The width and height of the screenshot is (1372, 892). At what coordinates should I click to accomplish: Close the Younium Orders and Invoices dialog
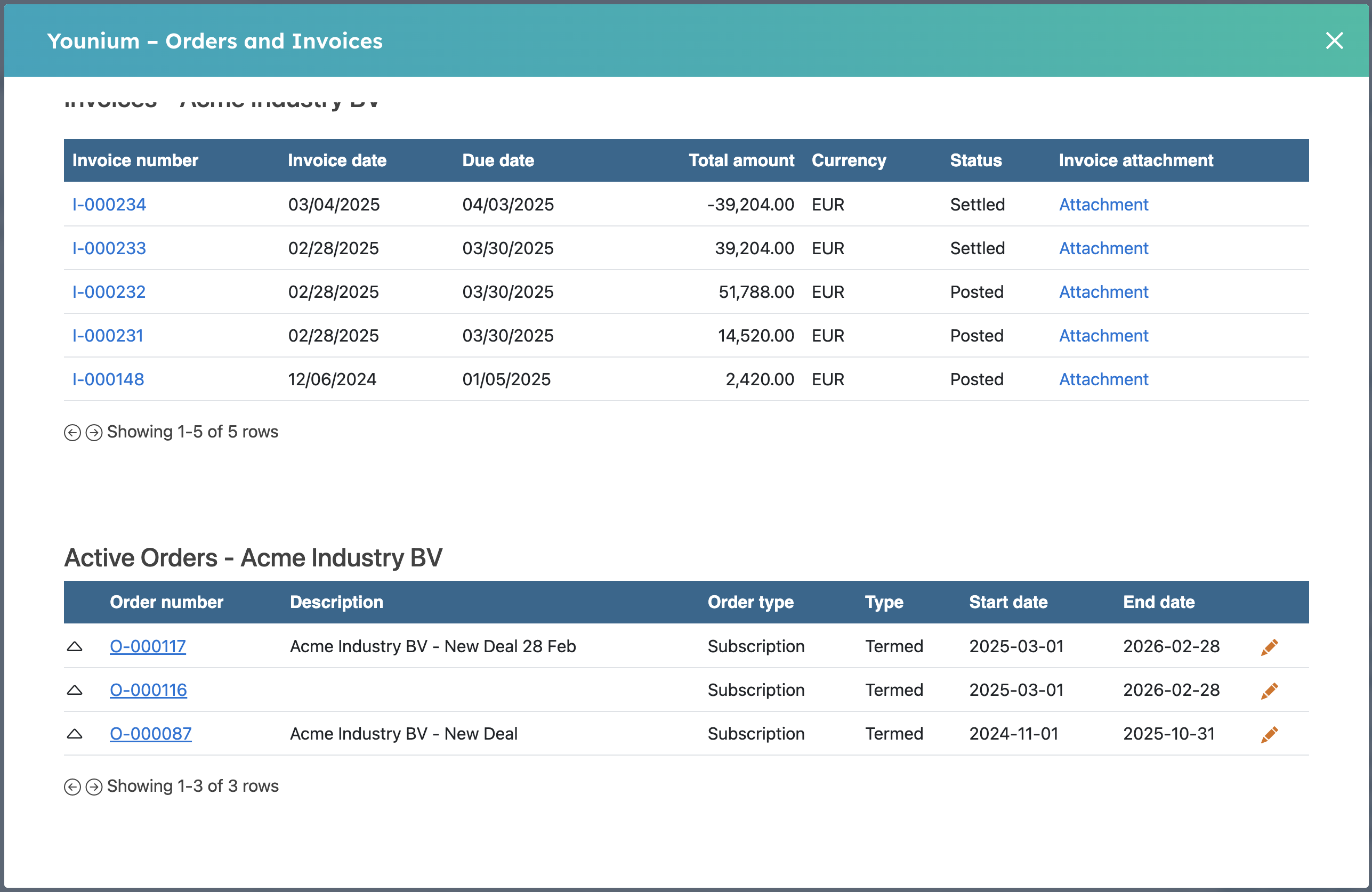pyautogui.click(x=1334, y=41)
